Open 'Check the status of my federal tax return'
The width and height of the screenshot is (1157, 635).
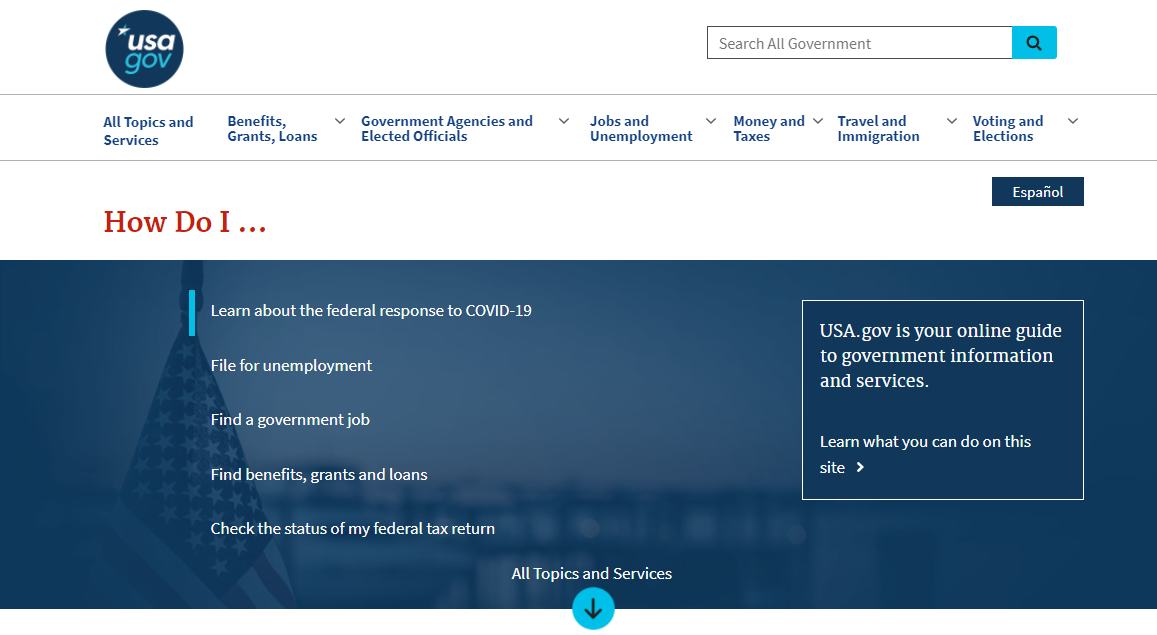pyautogui.click(x=351, y=528)
